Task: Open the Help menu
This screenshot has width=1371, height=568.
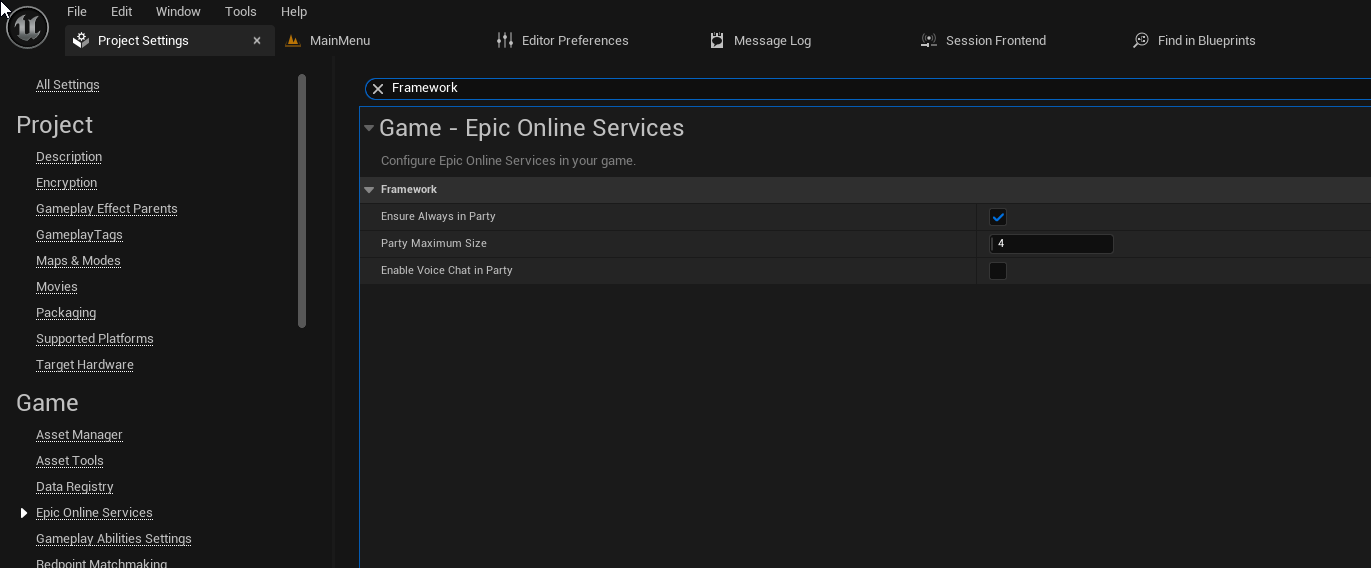Action: [x=294, y=12]
